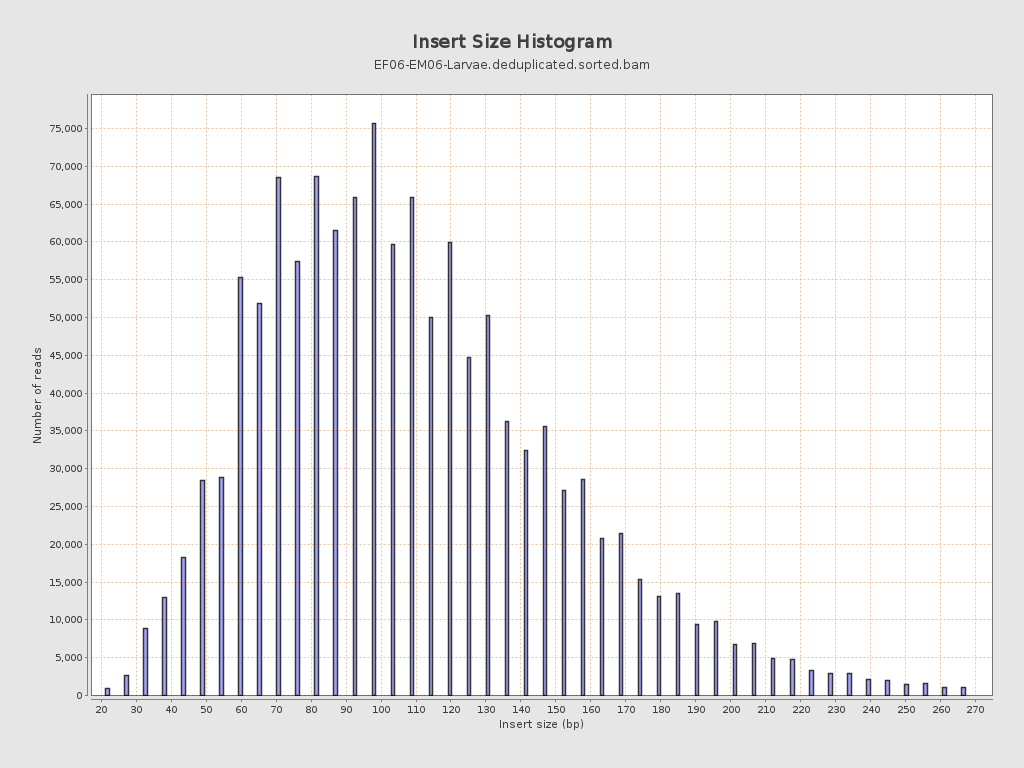Click the 220 tick on the x-axis
This screenshot has width=1024, height=768.
click(x=801, y=710)
